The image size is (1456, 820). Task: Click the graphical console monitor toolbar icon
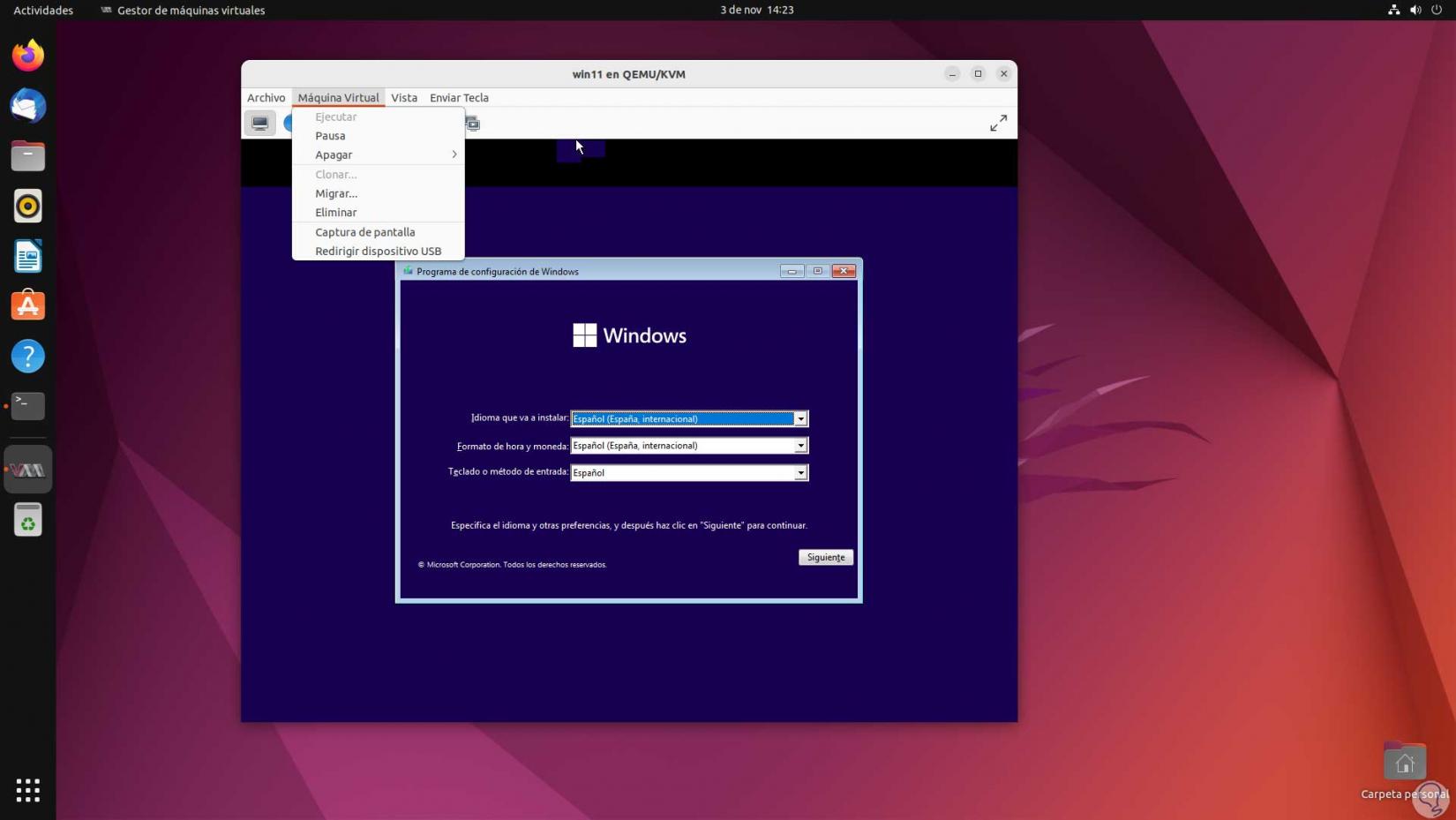click(x=260, y=123)
